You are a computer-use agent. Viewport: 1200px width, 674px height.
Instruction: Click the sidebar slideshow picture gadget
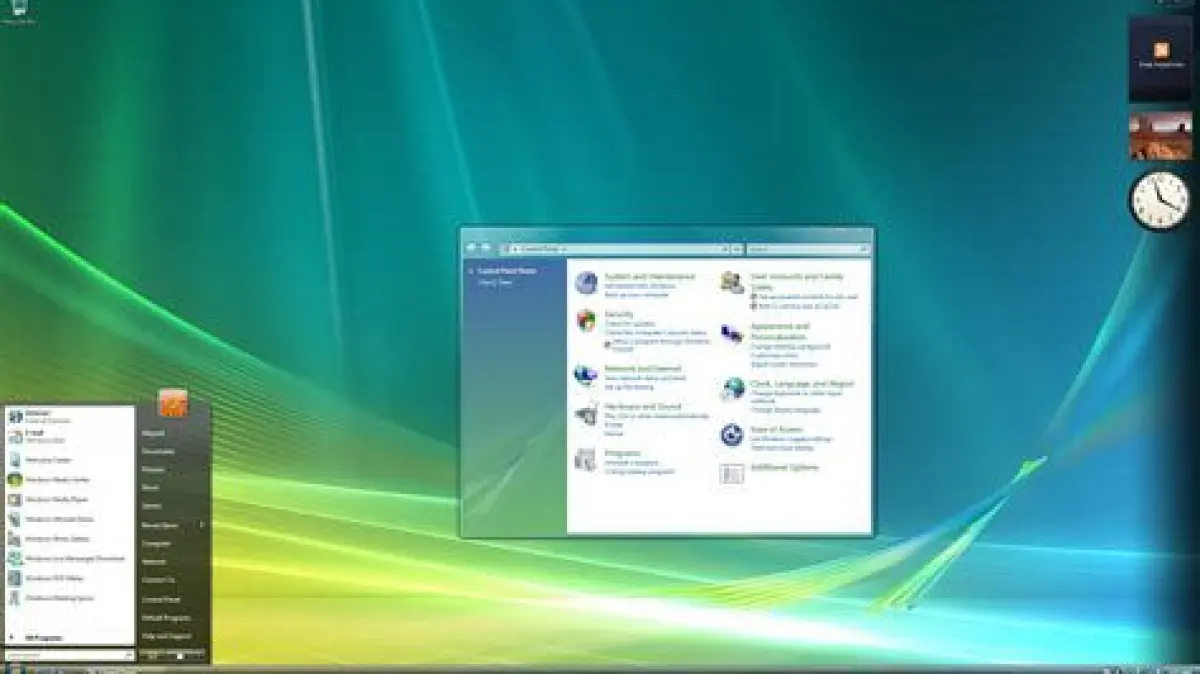click(x=1160, y=135)
